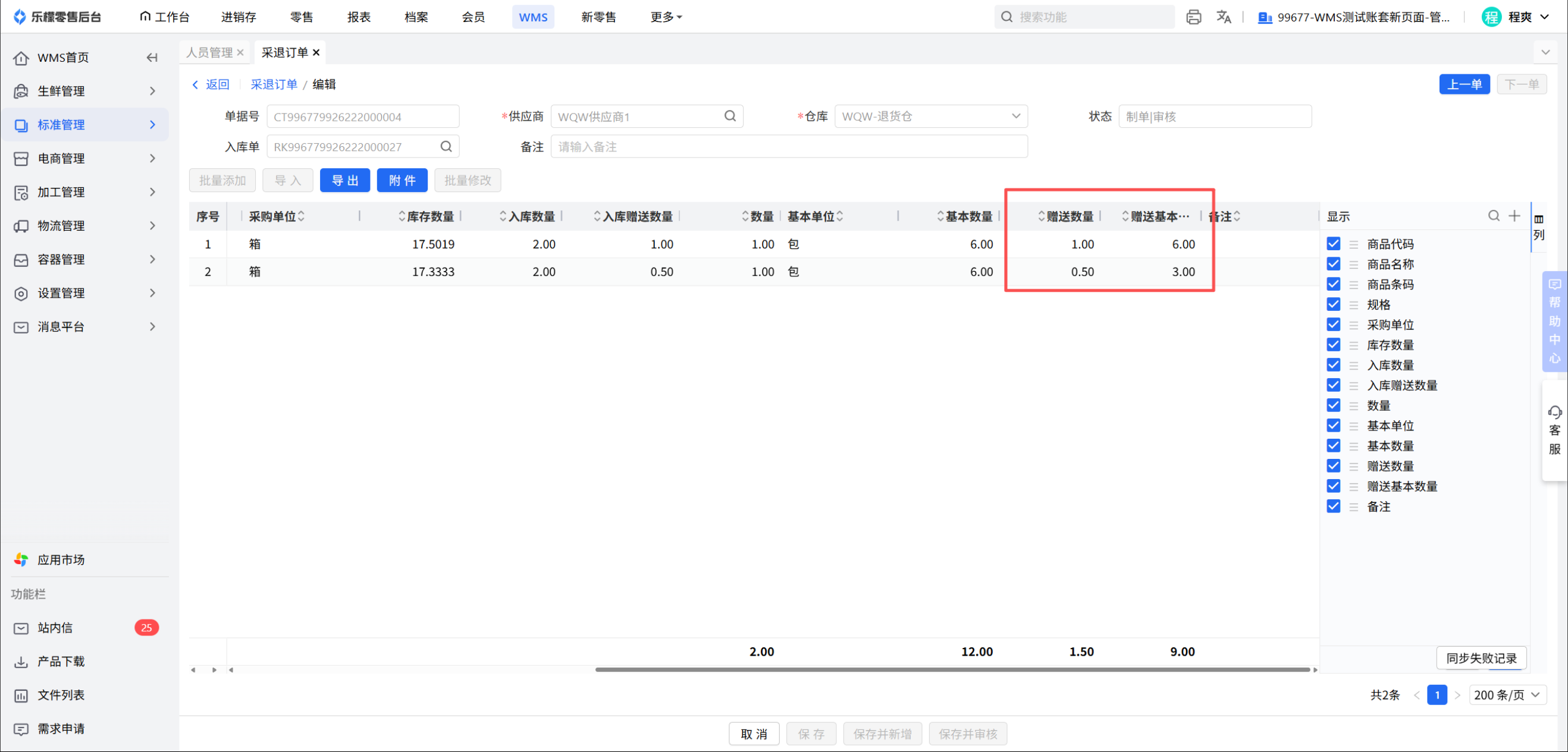Click the 文件列表 icon

click(21, 696)
